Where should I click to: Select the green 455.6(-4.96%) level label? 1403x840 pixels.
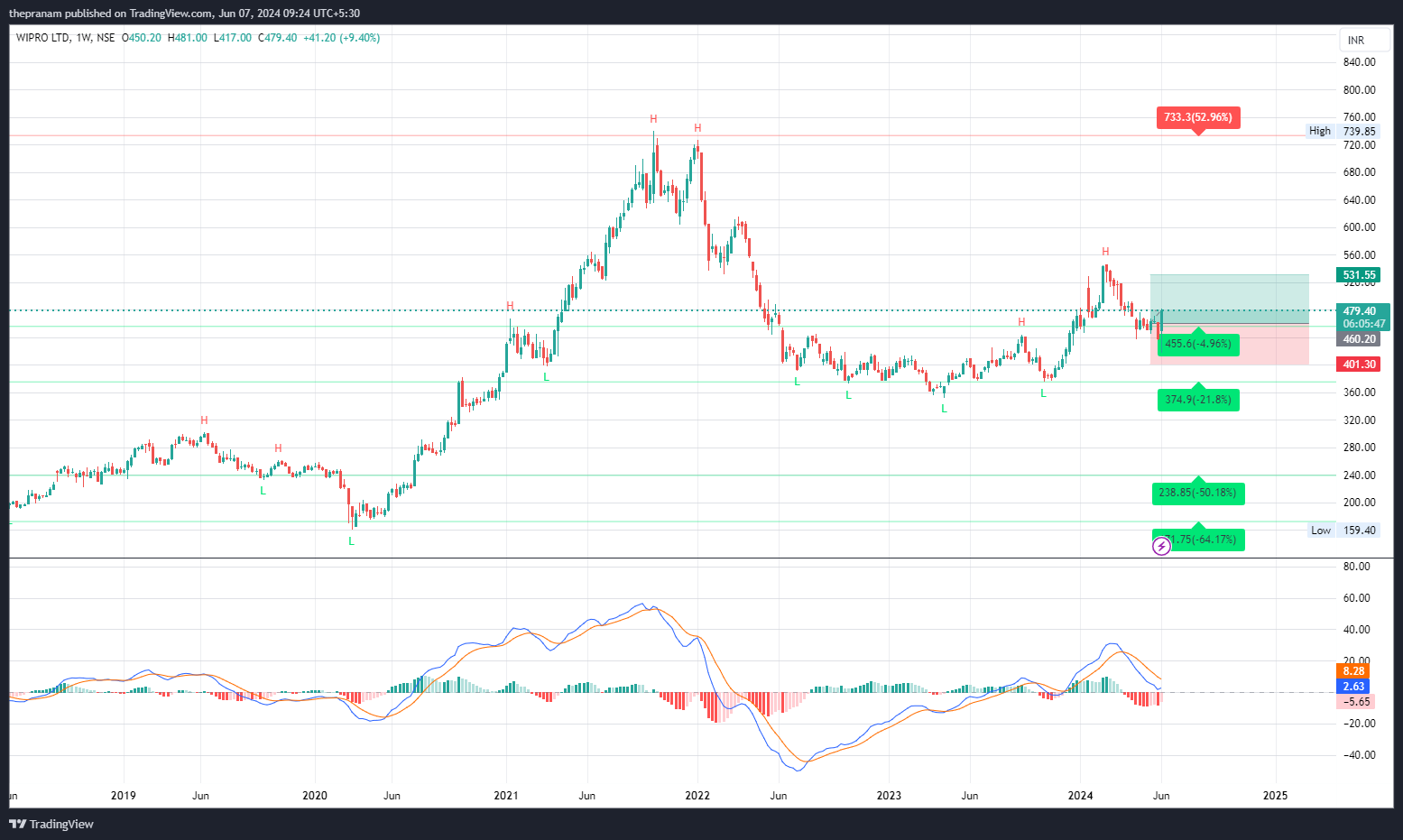pyautogui.click(x=1198, y=344)
